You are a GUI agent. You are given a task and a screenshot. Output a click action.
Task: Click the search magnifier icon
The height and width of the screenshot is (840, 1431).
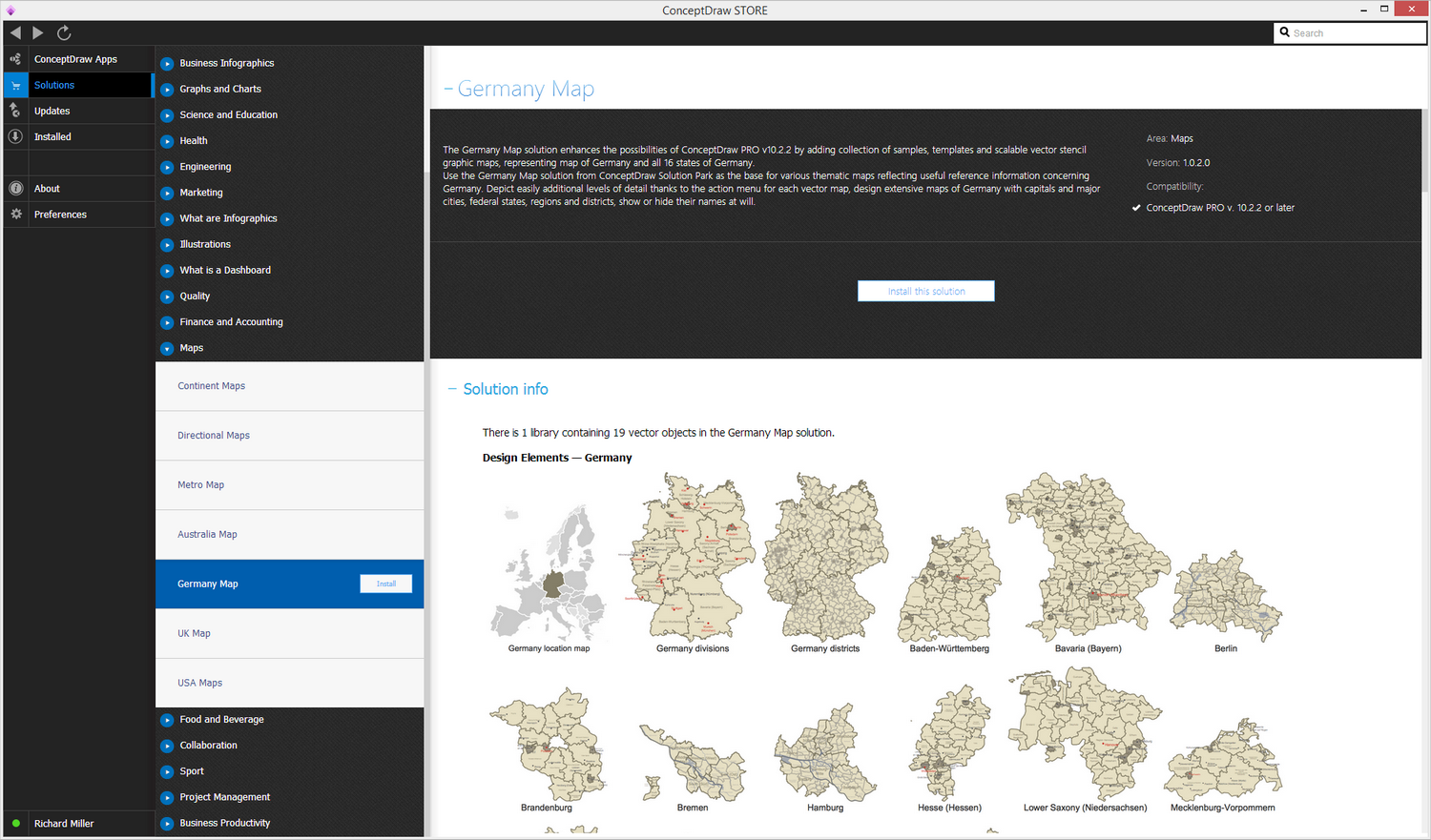pos(1285,32)
